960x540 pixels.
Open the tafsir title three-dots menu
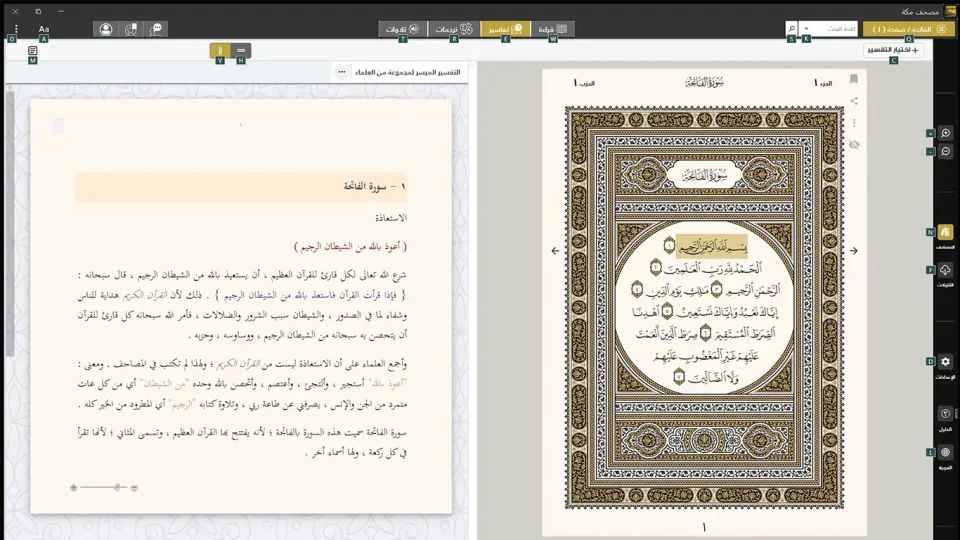click(x=341, y=72)
